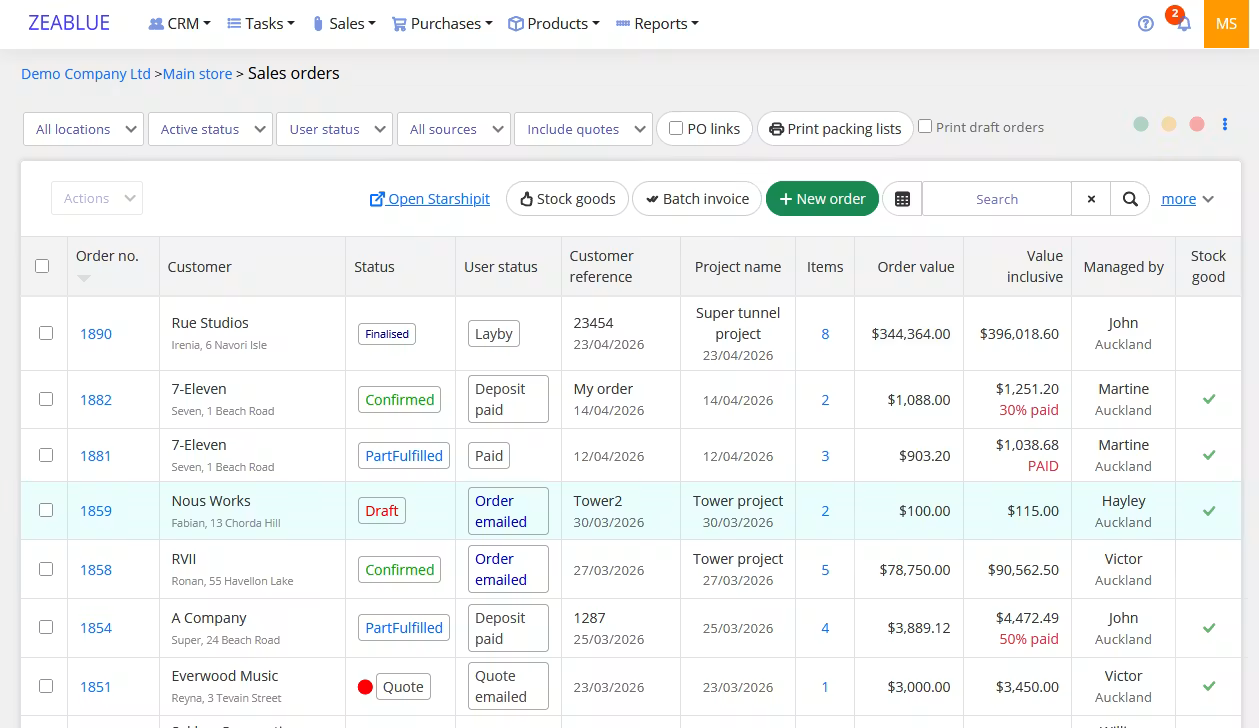1259x728 pixels.
Task: Open order number 1890
Action: point(96,334)
